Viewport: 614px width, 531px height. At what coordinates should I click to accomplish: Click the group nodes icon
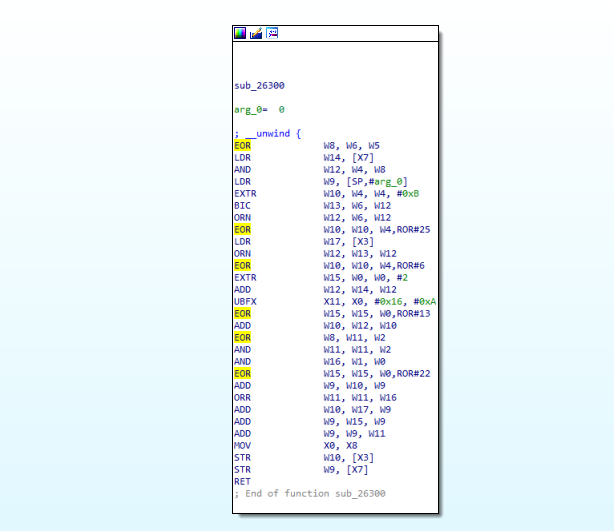tap(272, 33)
